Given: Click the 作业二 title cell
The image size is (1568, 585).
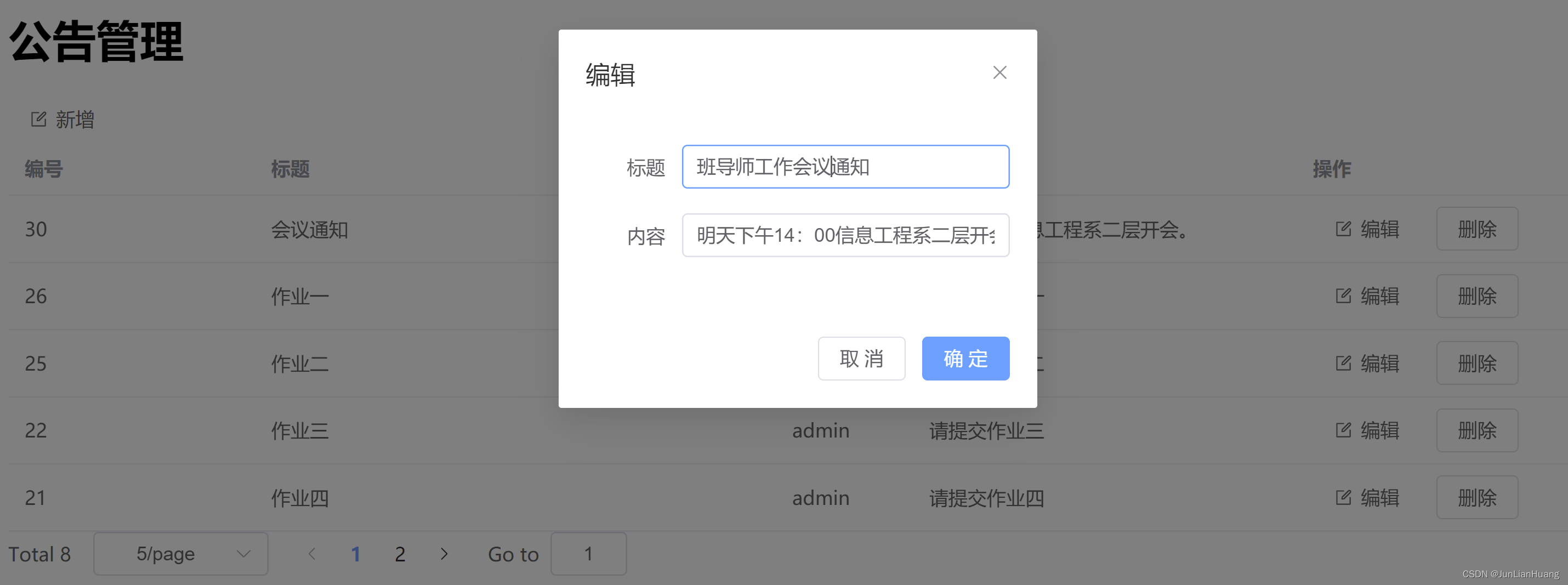Looking at the screenshot, I should [300, 364].
